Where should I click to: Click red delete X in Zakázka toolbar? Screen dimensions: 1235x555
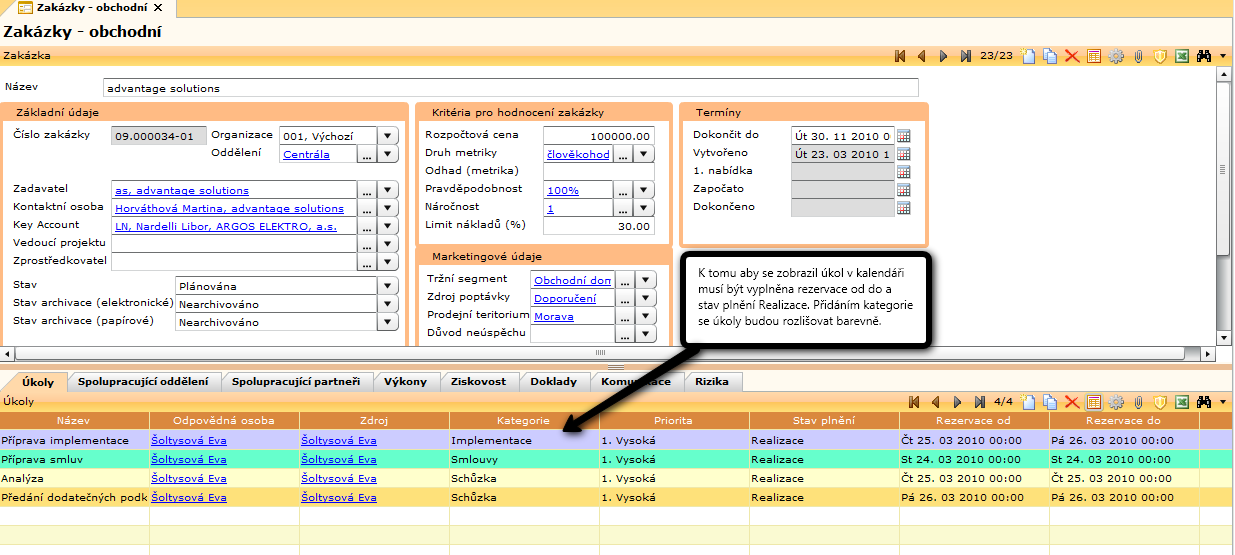click(x=1072, y=56)
